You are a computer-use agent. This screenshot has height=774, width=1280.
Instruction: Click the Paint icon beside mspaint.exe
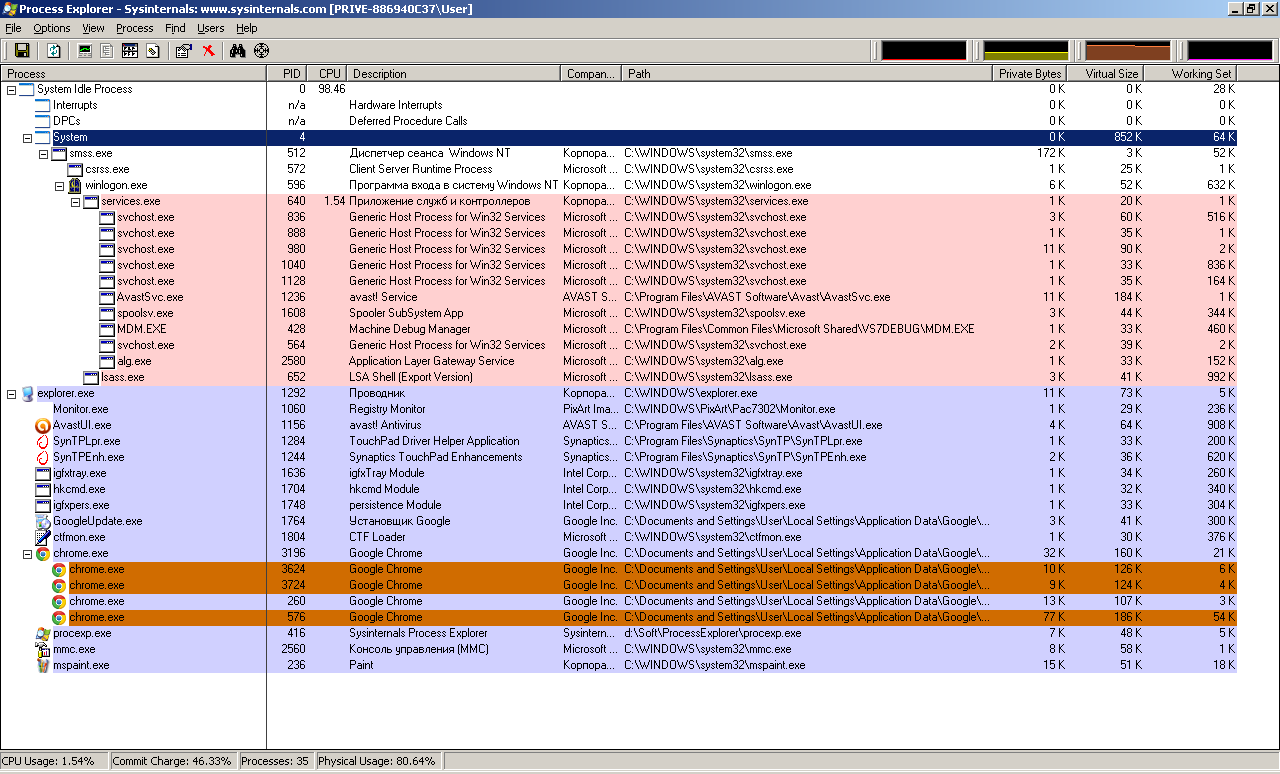pos(43,665)
